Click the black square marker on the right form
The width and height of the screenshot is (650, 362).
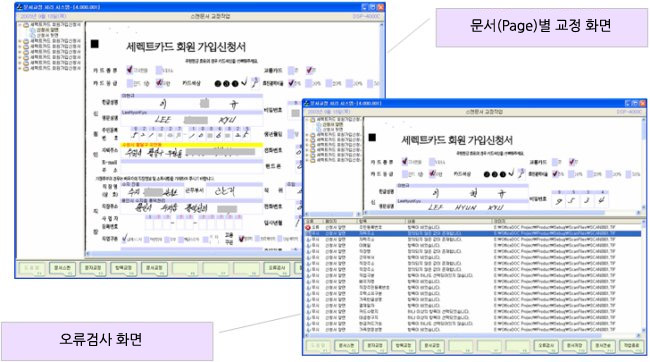(372, 137)
